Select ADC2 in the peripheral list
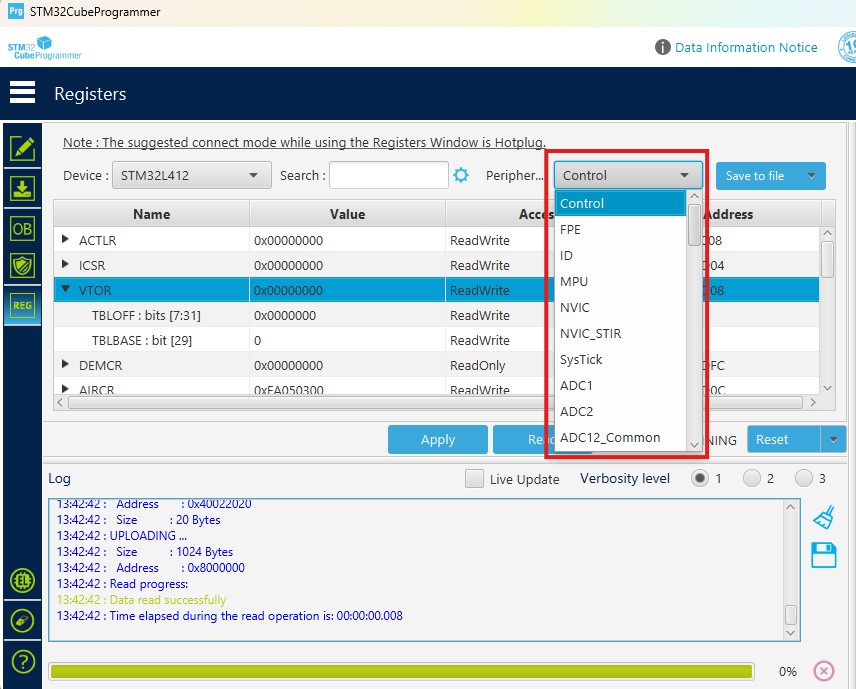This screenshot has width=856, height=689. (x=620, y=412)
